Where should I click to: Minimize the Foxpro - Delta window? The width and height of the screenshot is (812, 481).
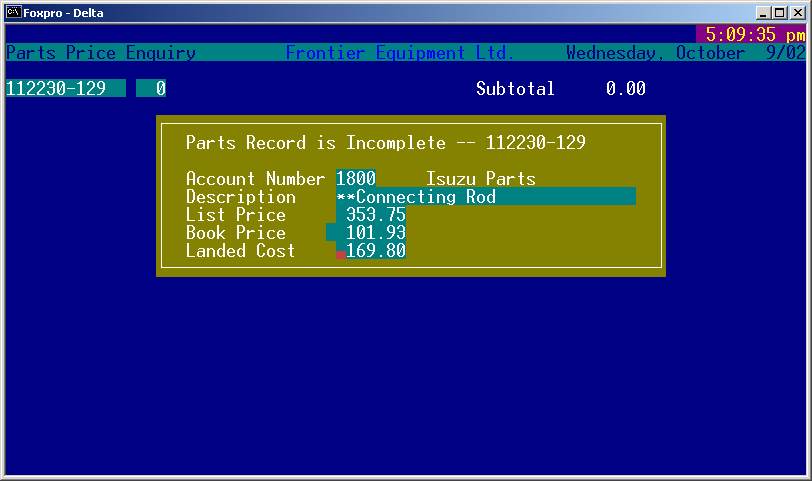[763, 13]
